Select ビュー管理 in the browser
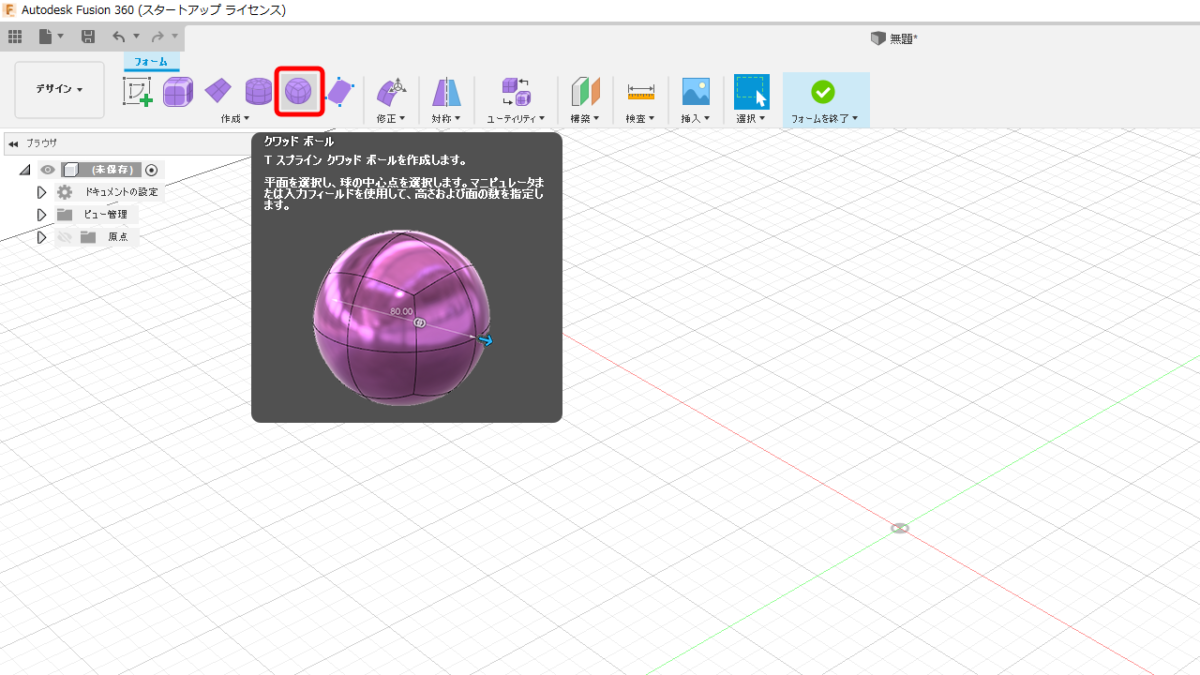The width and height of the screenshot is (1200, 675). 105,214
